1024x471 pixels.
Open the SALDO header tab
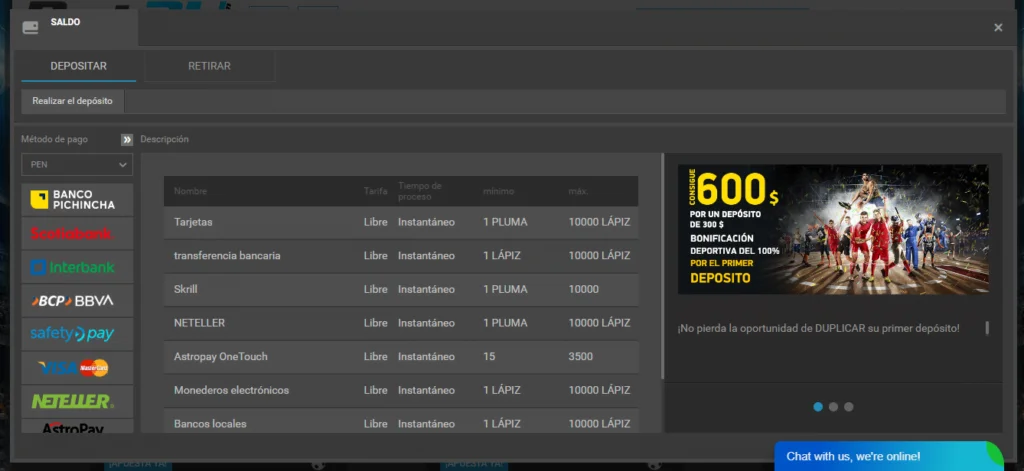[x=74, y=27]
